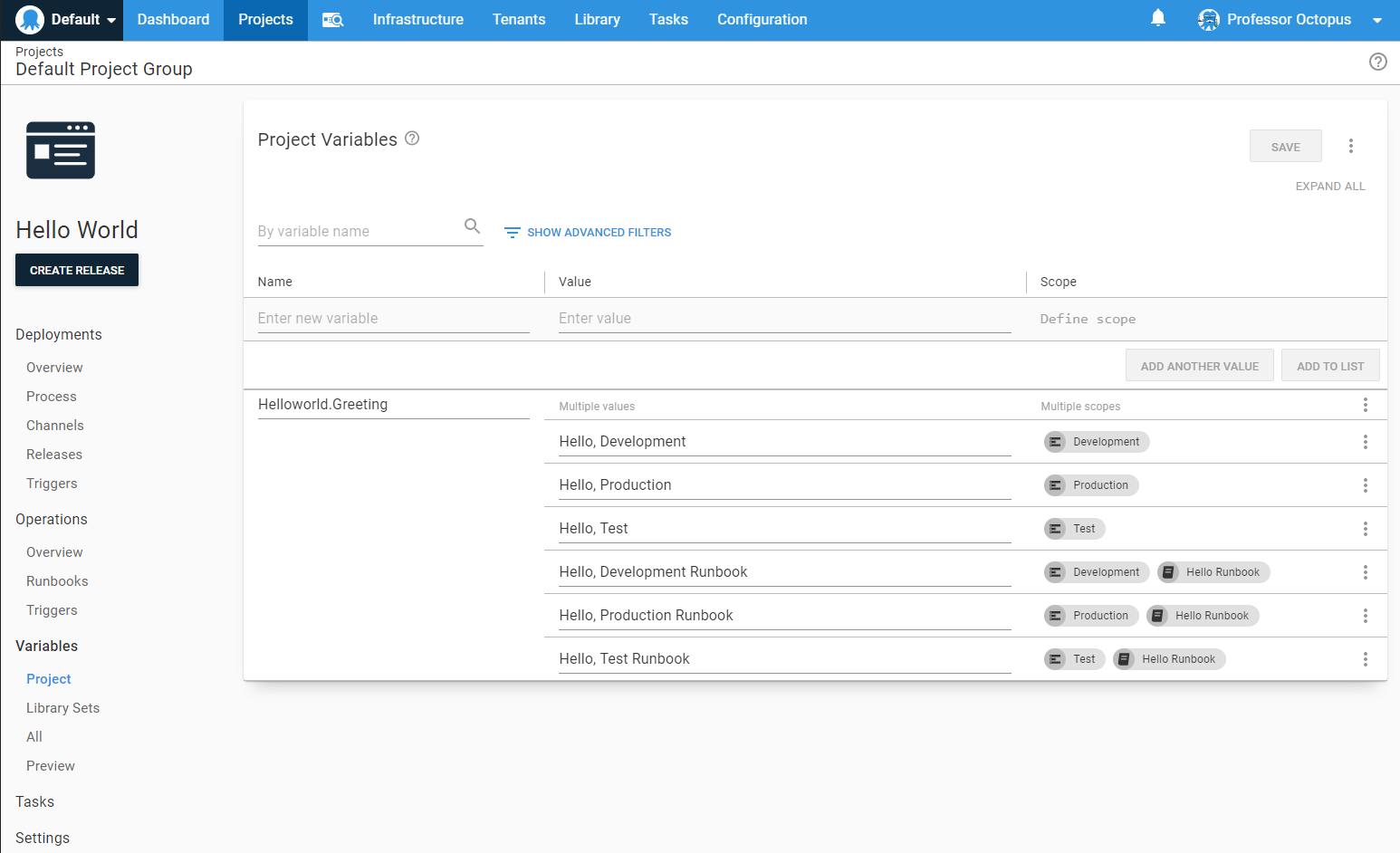Image resolution: width=1400 pixels, height=853 pixels.
Task: Select the Development scope chip in first row
Action: (1097, 442)
